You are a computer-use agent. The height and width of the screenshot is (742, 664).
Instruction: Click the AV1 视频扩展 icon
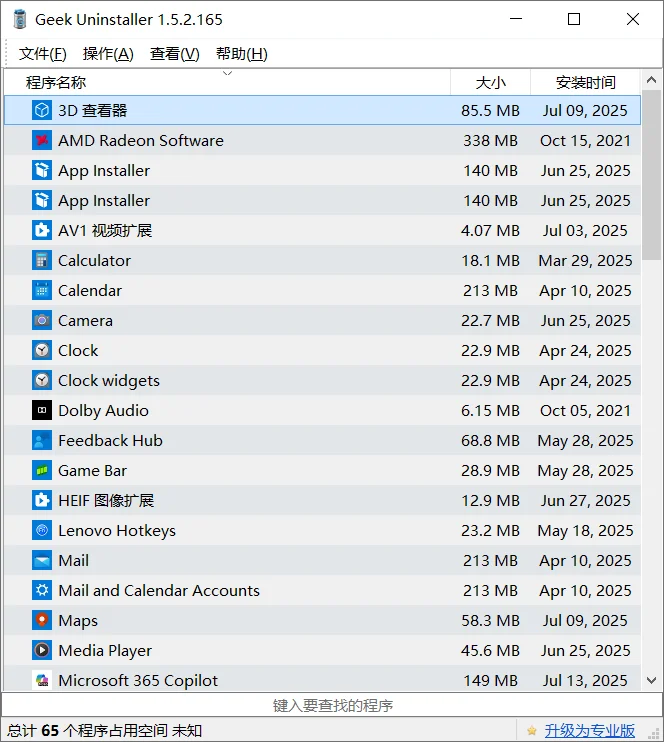42,230
